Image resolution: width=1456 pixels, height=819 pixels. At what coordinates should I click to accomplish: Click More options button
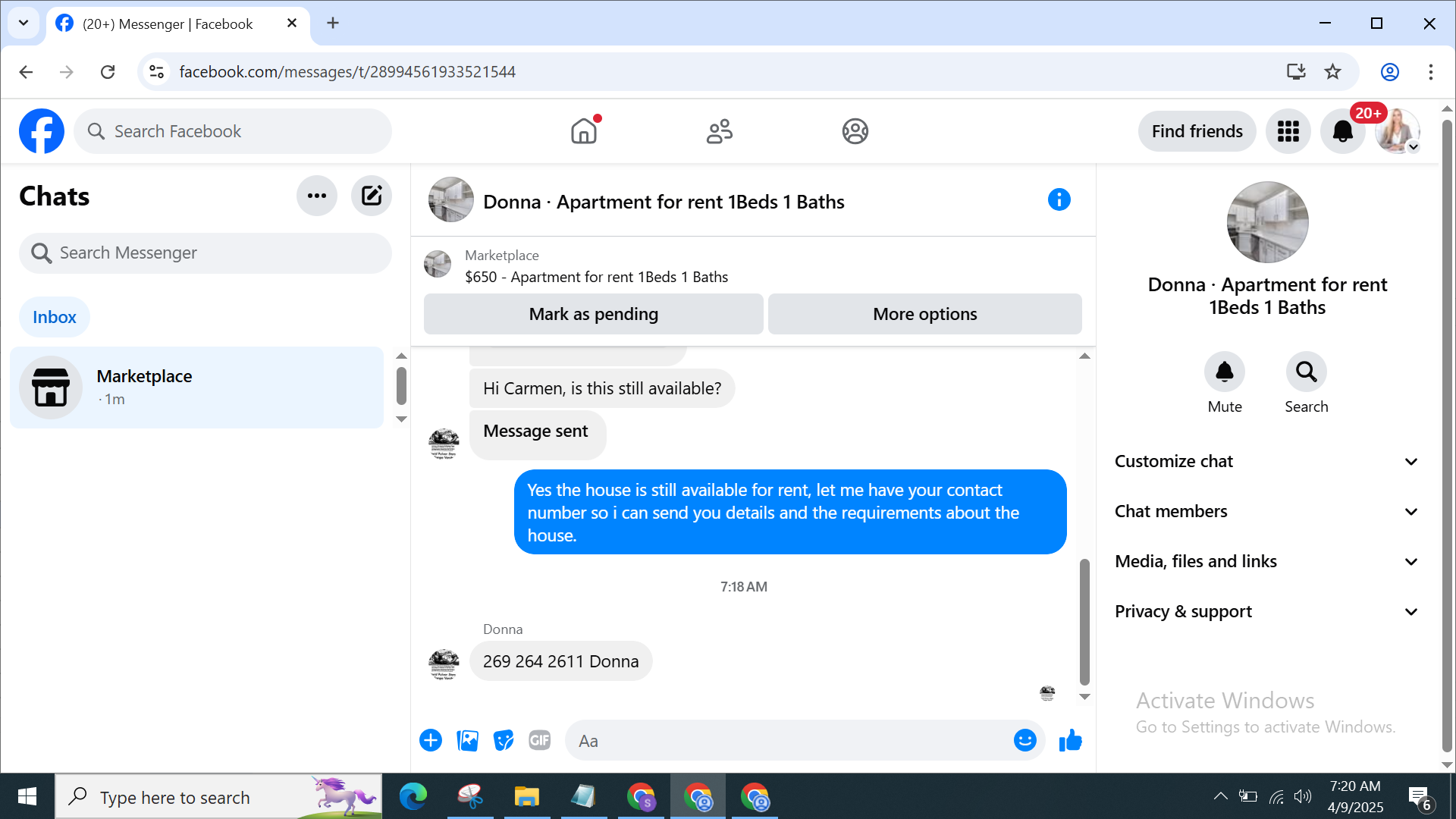[924, 314]
